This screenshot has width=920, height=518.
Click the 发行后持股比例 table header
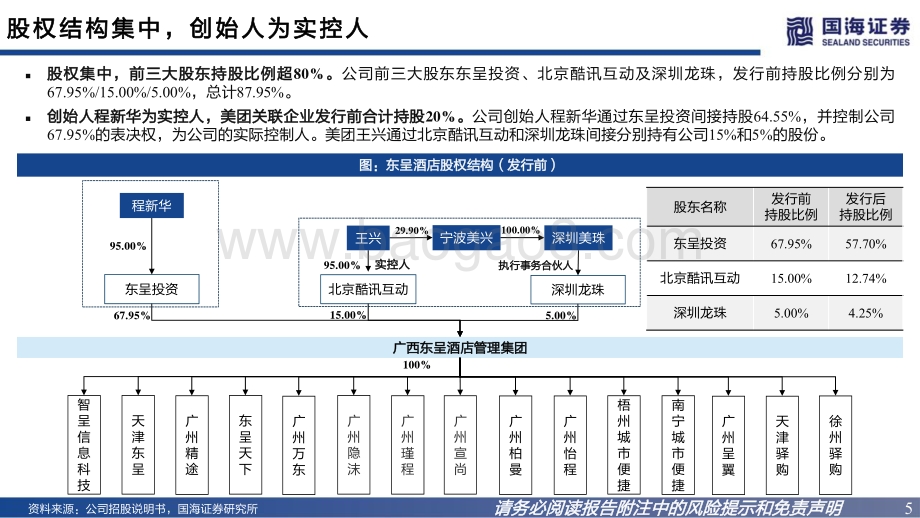pos(865,206)
